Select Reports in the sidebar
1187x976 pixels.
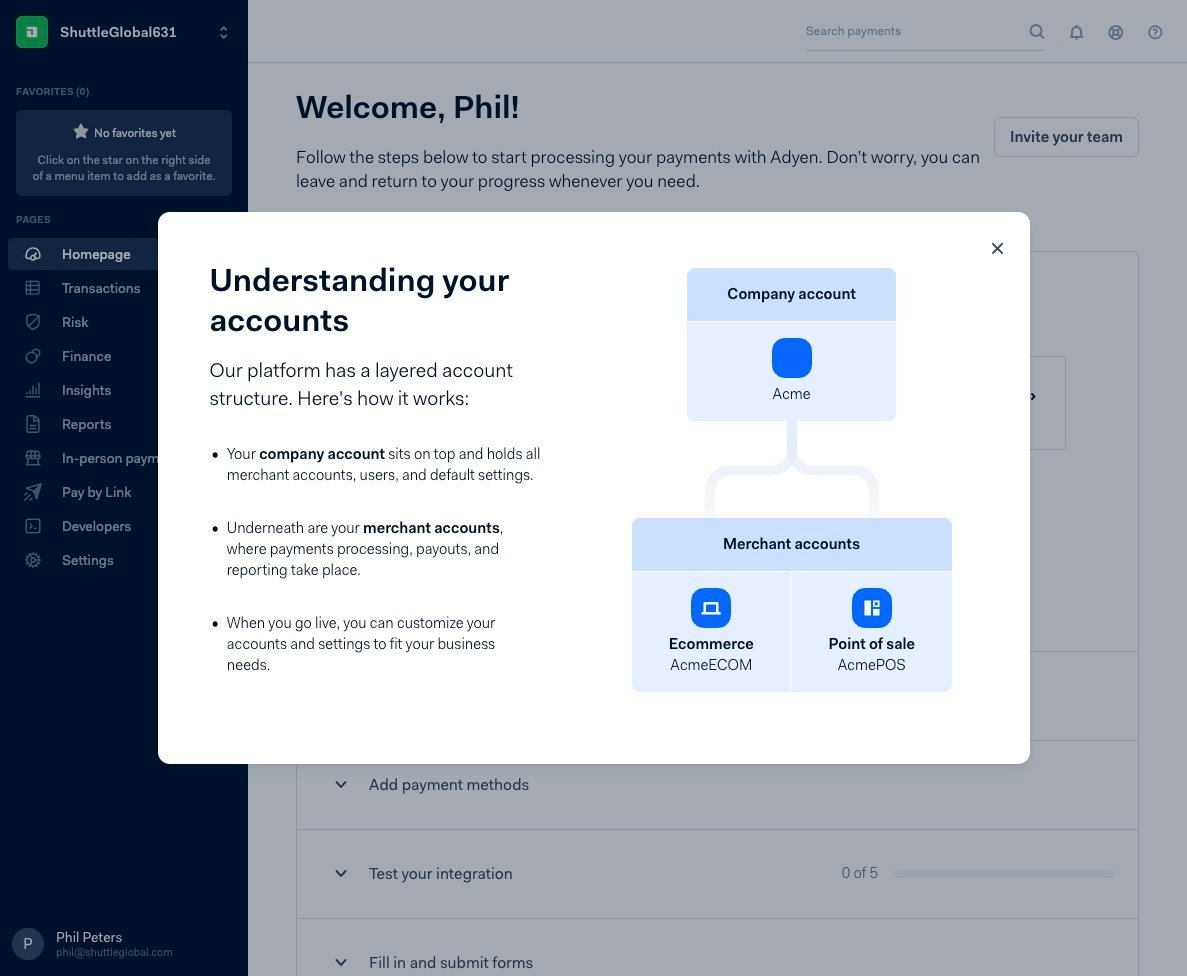coord(86,425)
